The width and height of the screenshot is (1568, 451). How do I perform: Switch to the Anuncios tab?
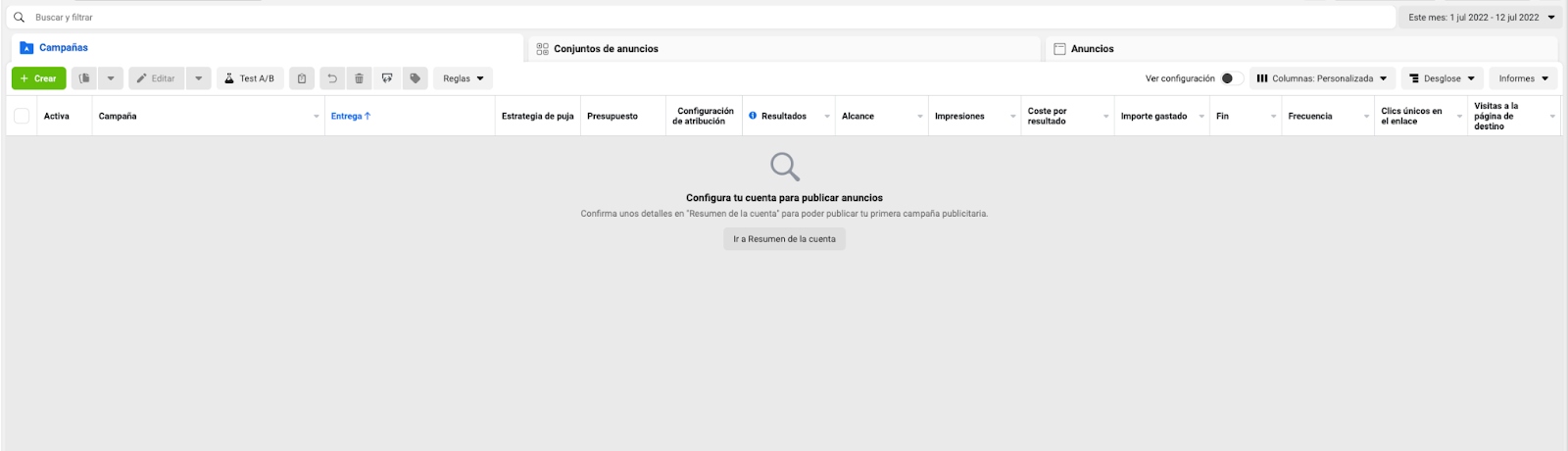point(1092,48)
